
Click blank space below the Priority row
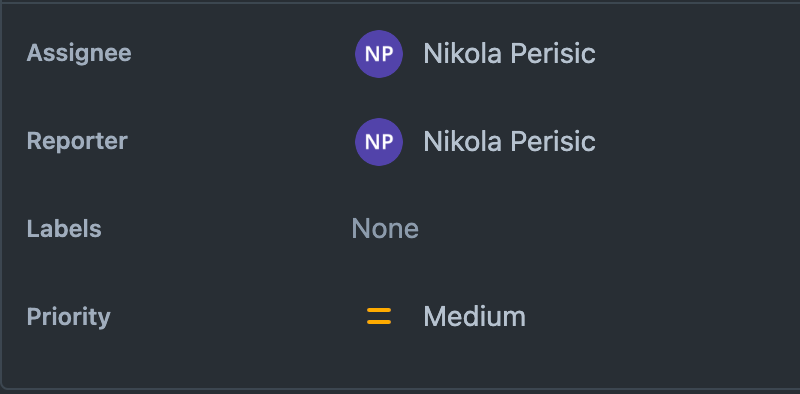pos(400,362)
